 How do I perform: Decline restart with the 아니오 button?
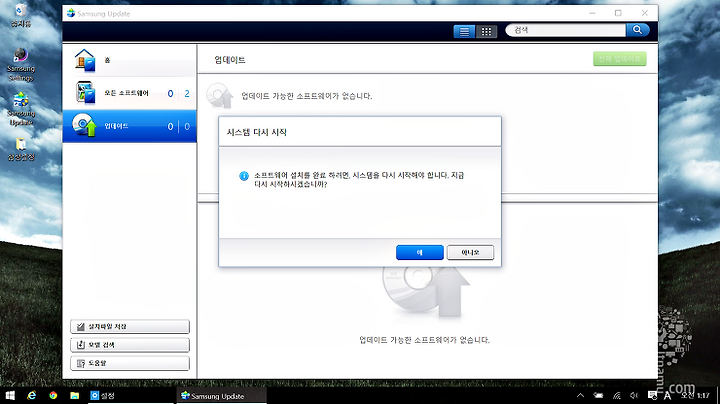click(x=470, y=252)
